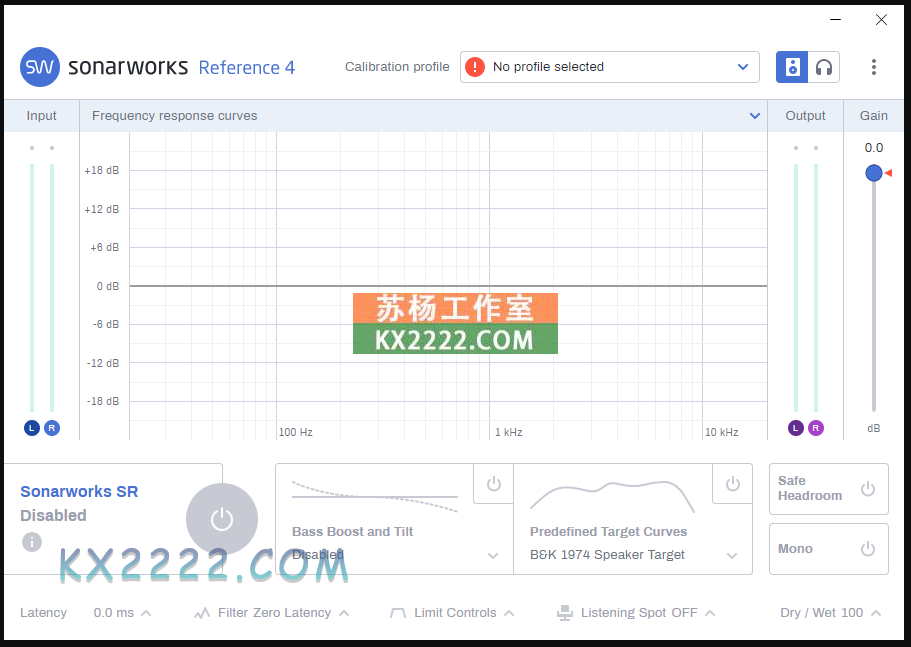Image resolution: width=911 pixels, height=647 pixels.
Task: Open the Calibration profile dropdown
Action: point(609,67)
